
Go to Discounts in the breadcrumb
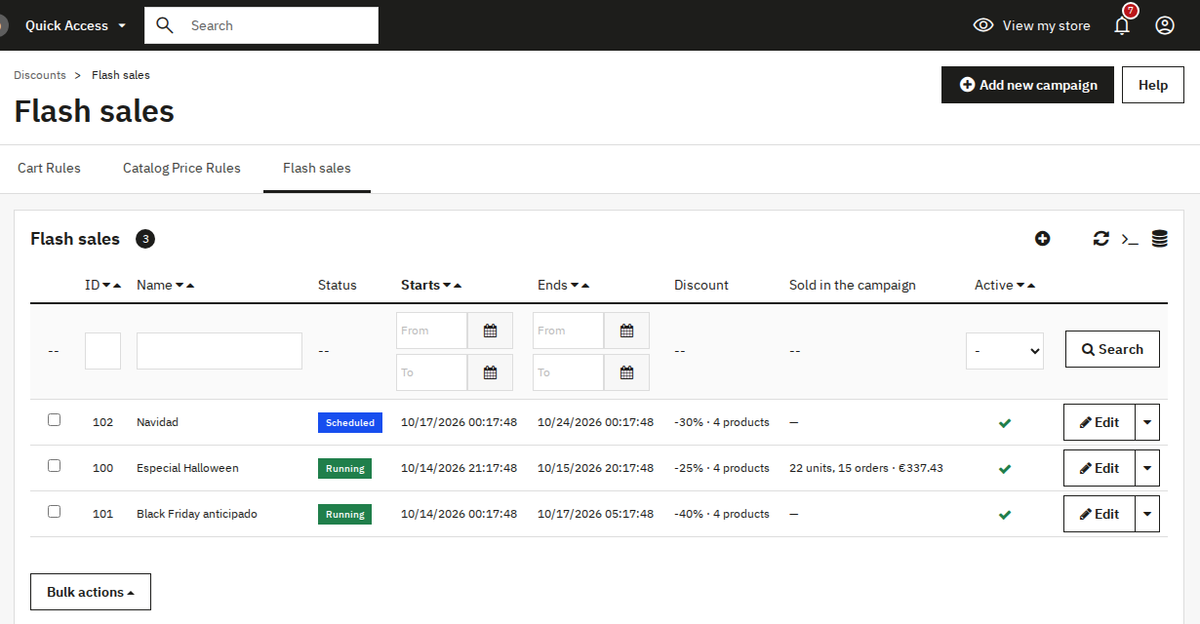tap(40, 75)
